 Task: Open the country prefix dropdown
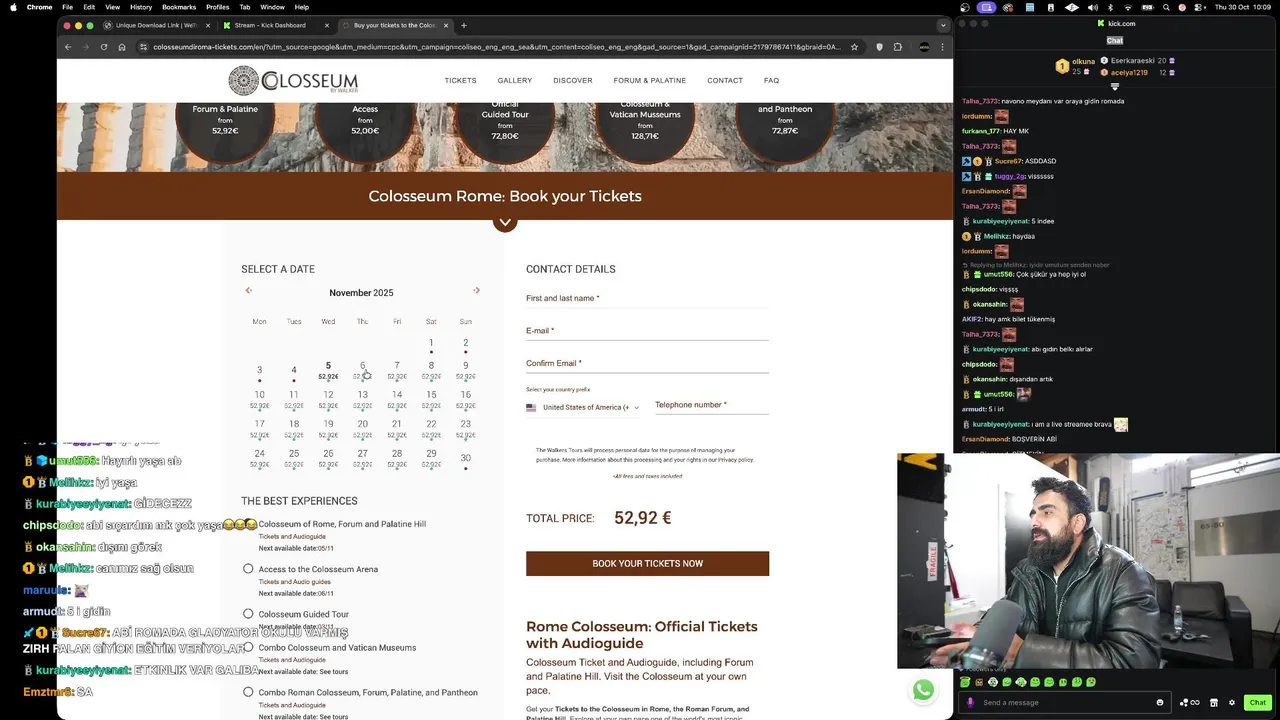583,407
